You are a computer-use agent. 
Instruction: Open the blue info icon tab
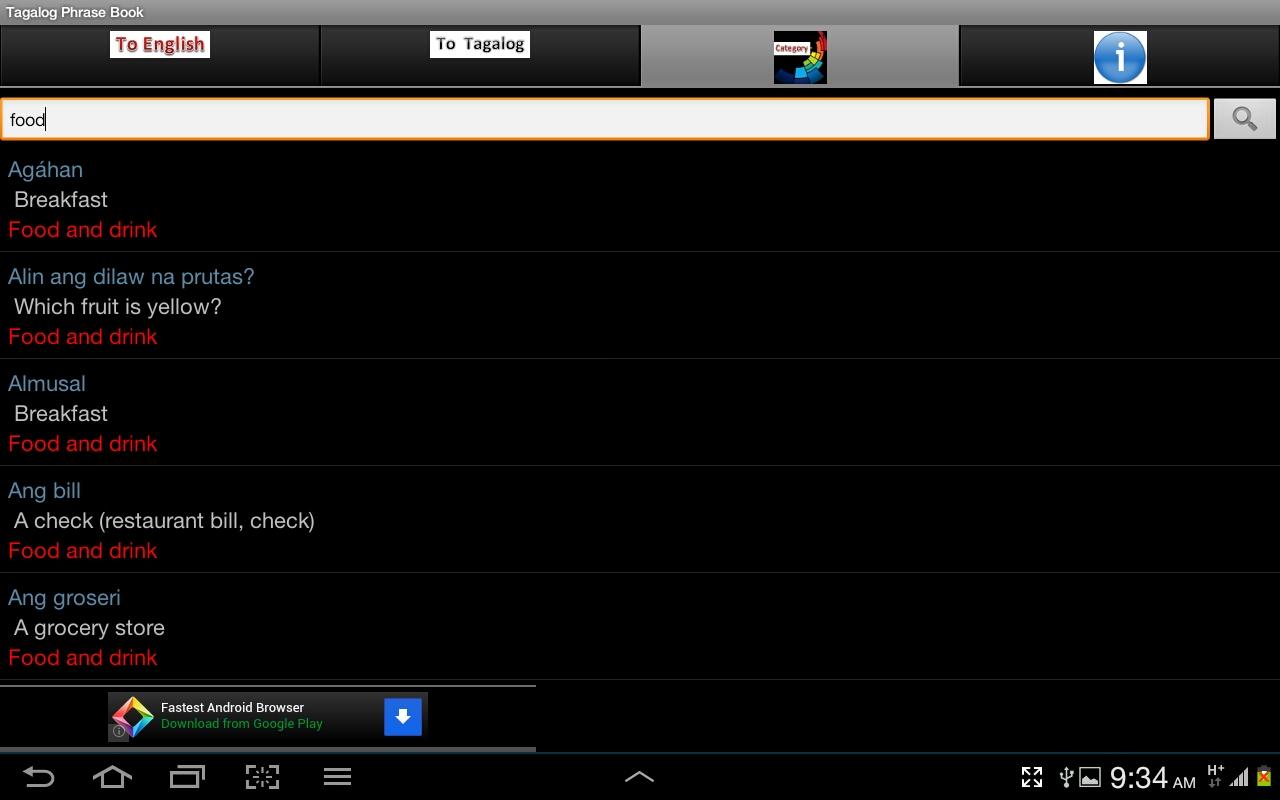tap(1120, 57)
